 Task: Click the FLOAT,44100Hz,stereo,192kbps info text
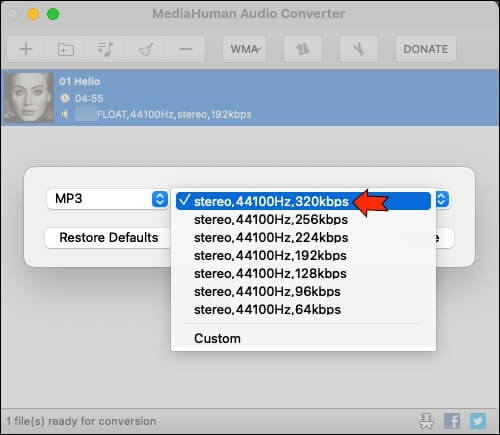click(x=174, y=115)
